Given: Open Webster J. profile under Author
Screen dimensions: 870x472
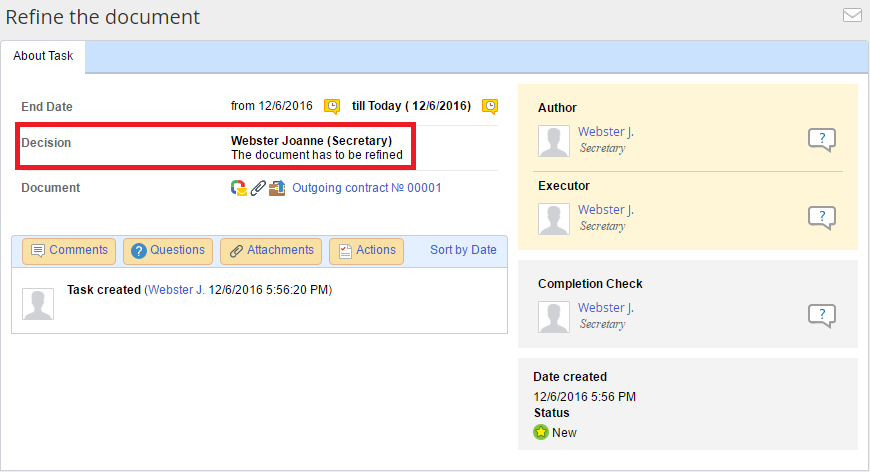Looking at the screenshot, I should (605, 132).
